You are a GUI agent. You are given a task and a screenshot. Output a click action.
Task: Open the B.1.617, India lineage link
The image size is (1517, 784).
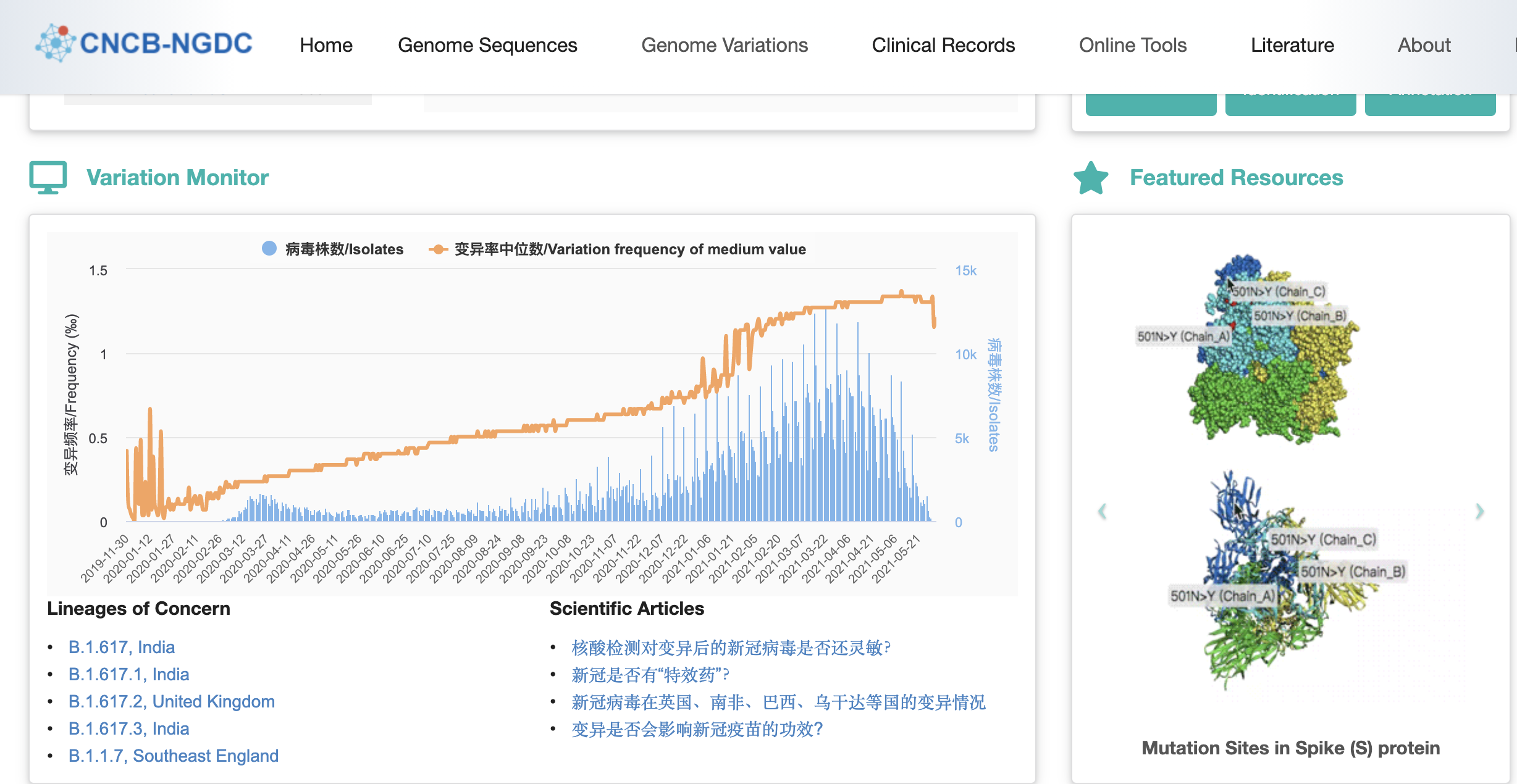click(122, 647)
